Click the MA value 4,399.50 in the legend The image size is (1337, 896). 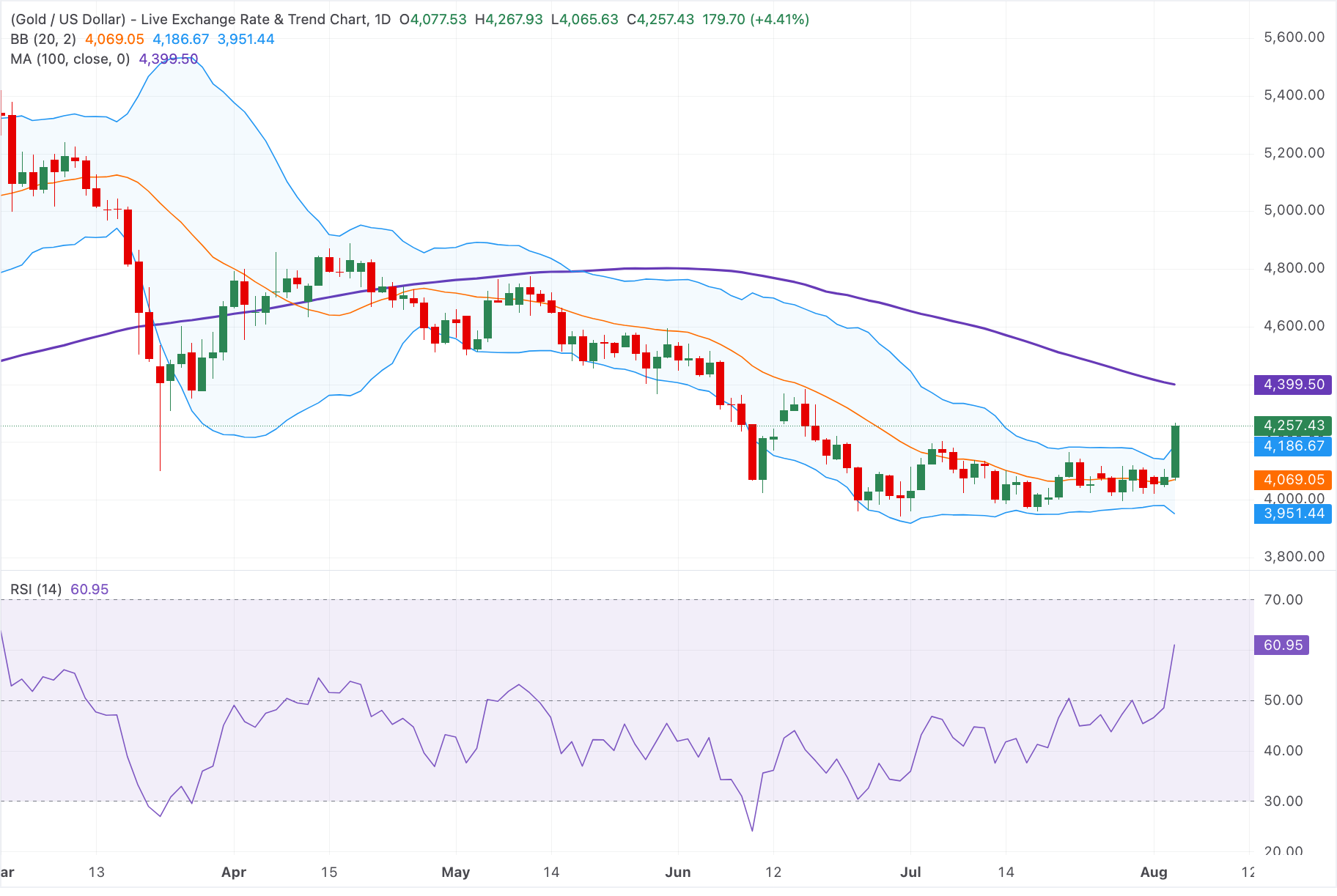click(x=169, y=59)
